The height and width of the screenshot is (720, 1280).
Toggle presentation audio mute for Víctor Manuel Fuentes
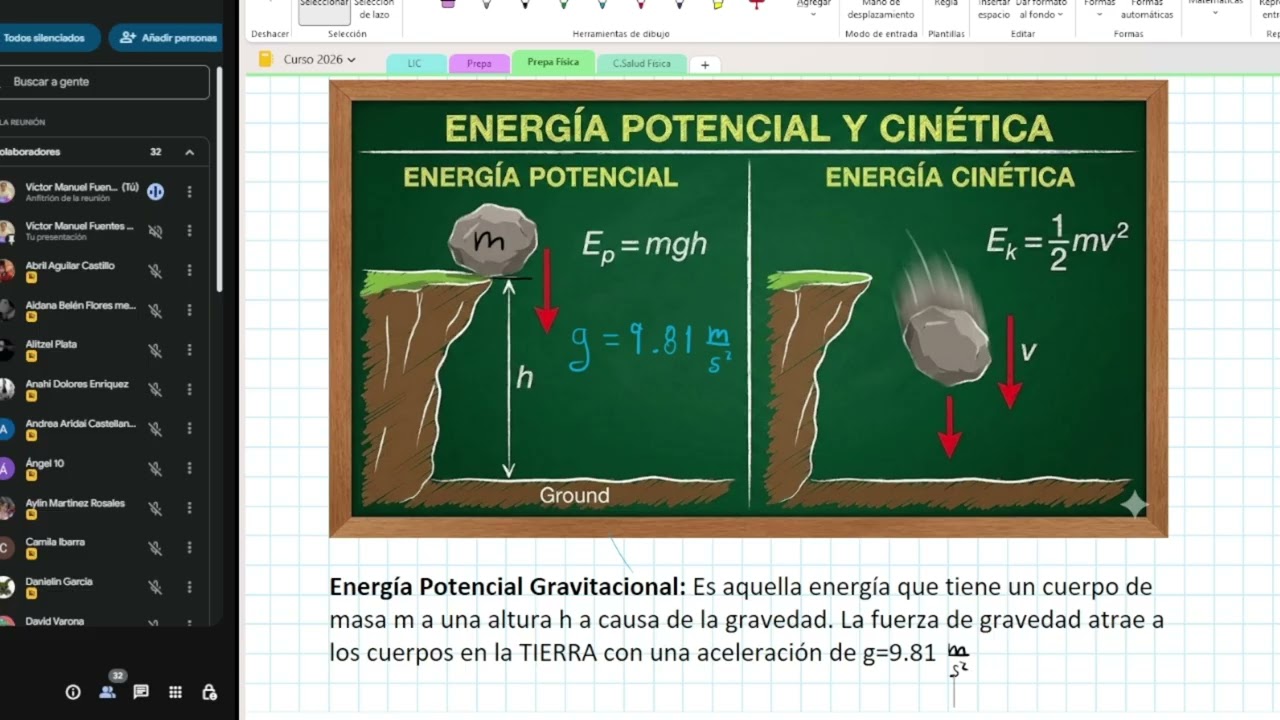(x=155, y=231)
